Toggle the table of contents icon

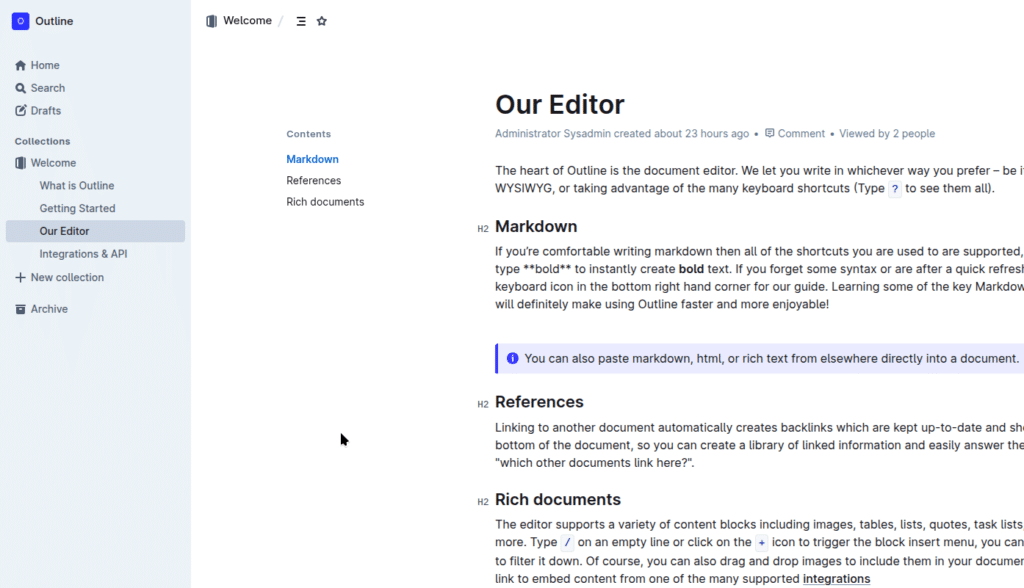pyautogui.click(x=301, y=21)
